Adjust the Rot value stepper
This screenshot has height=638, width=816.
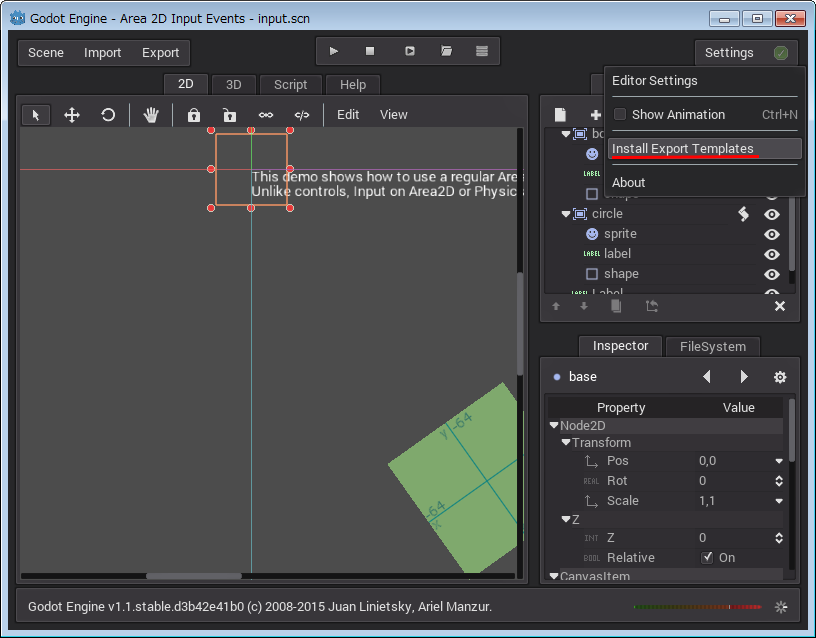[x=779, y=481]
